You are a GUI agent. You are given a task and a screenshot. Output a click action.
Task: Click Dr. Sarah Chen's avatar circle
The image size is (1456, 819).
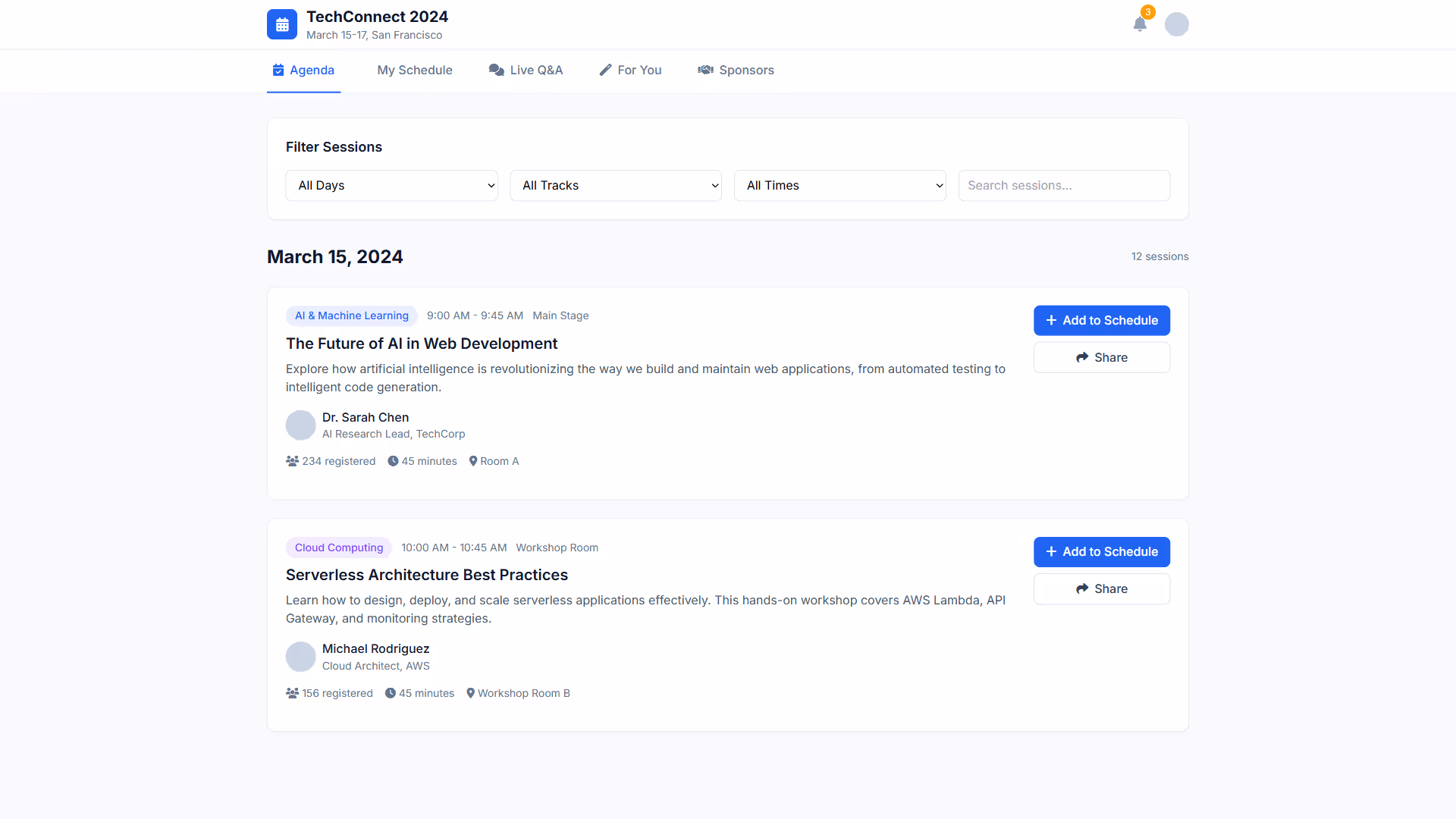(300, 425)
